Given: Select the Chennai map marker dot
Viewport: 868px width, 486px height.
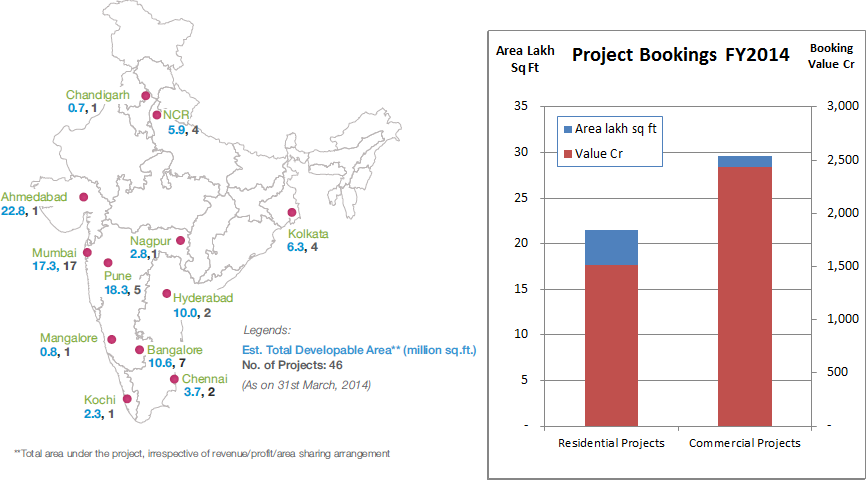Looking at the screenshot, I should click(174, 379).
